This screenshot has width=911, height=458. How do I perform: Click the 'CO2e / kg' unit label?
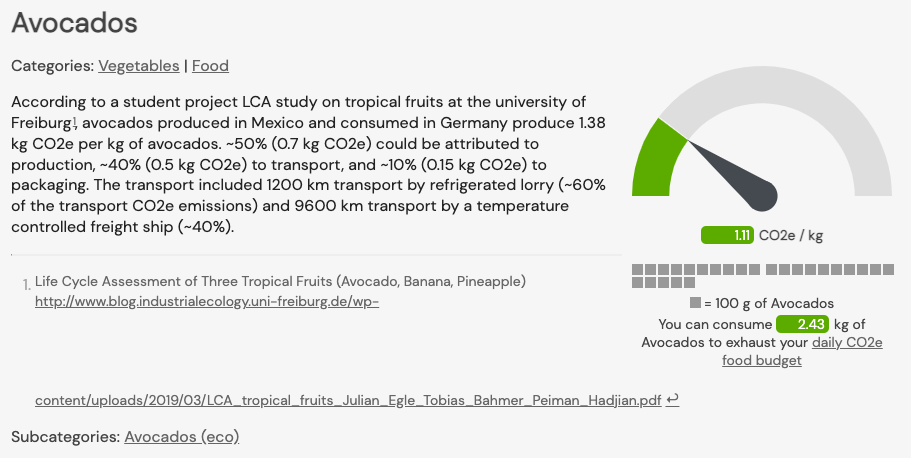coord(791,235)
